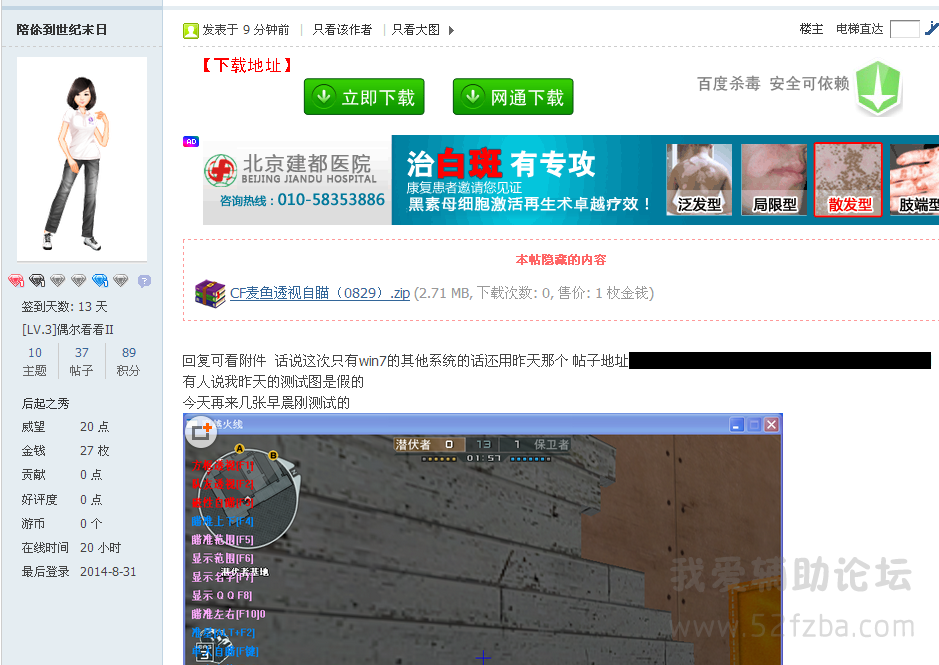Click the 楼主 label
This screenshot has width=939, height=665.
coord(811,29)
